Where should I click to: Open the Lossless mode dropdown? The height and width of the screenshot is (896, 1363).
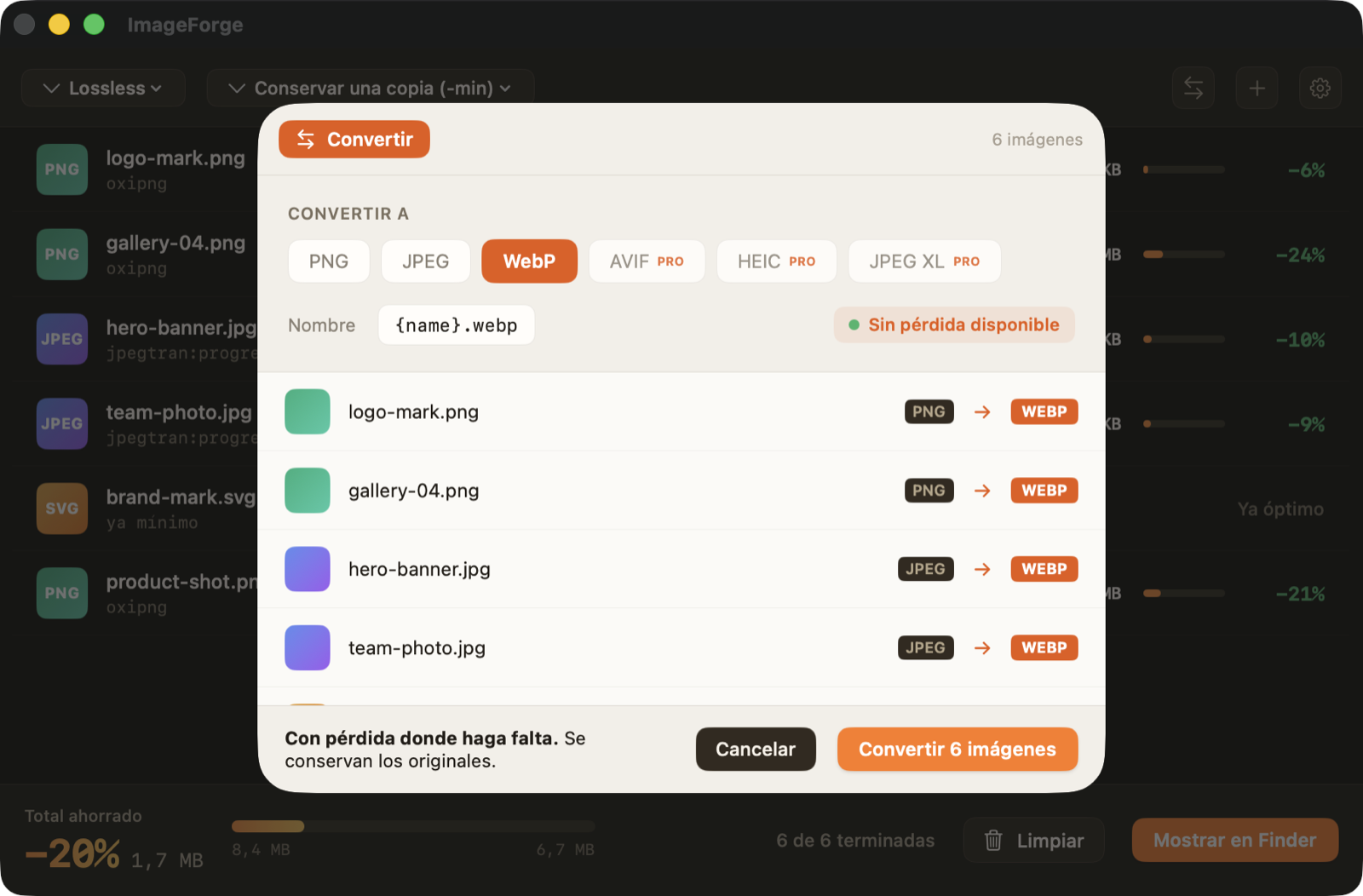[x=103, y=88]
